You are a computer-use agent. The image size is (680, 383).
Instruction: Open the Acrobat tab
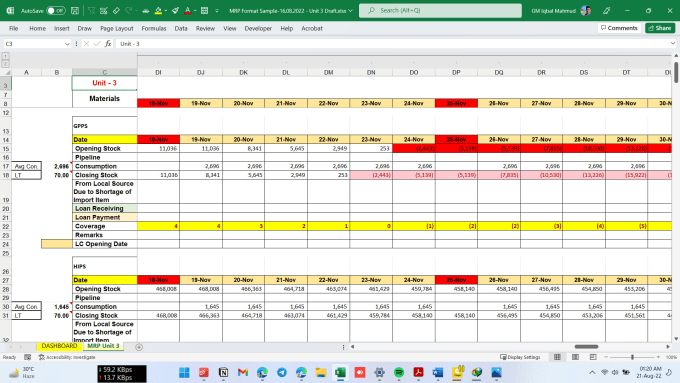tap(312, 28)
